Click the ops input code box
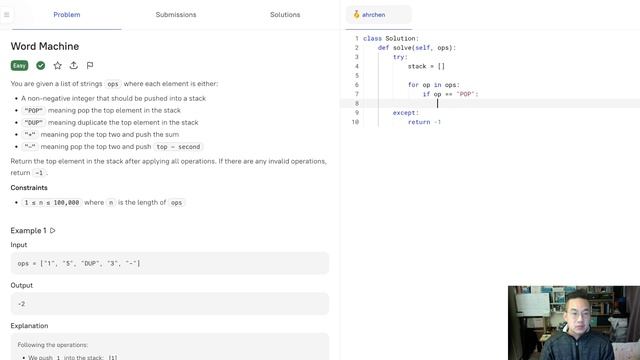 170,263
